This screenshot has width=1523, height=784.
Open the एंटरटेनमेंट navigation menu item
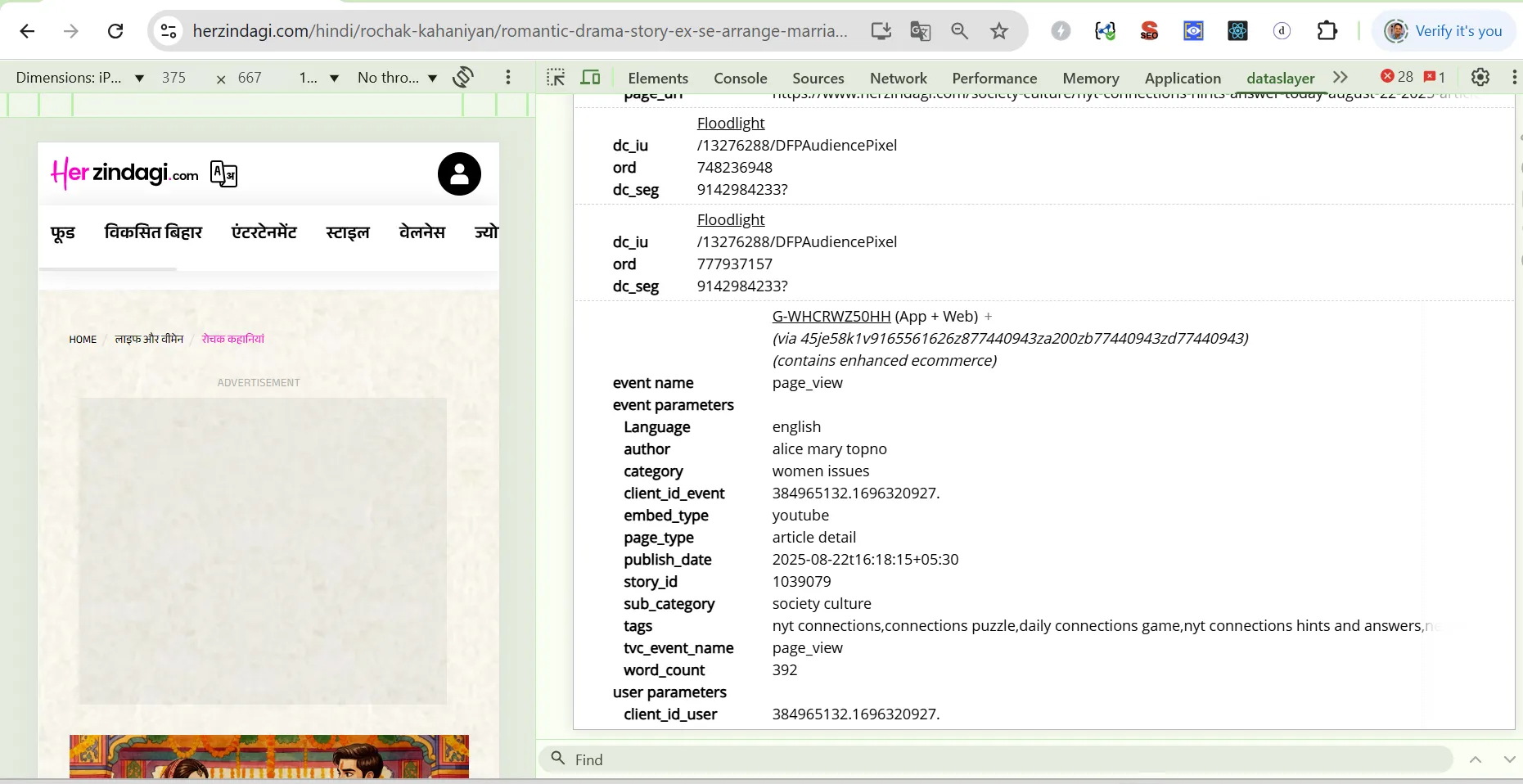click(264, 232)
